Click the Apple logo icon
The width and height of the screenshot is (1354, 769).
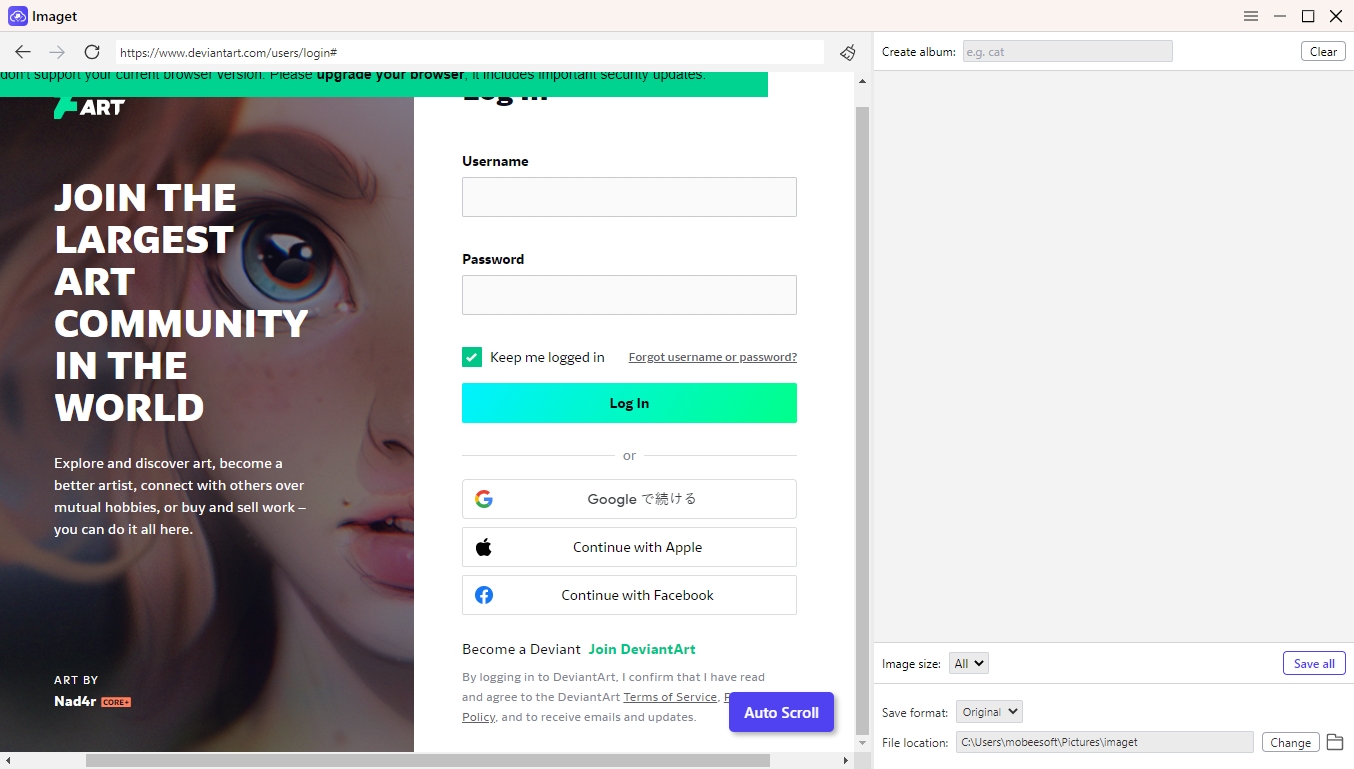tap(484, 547)
